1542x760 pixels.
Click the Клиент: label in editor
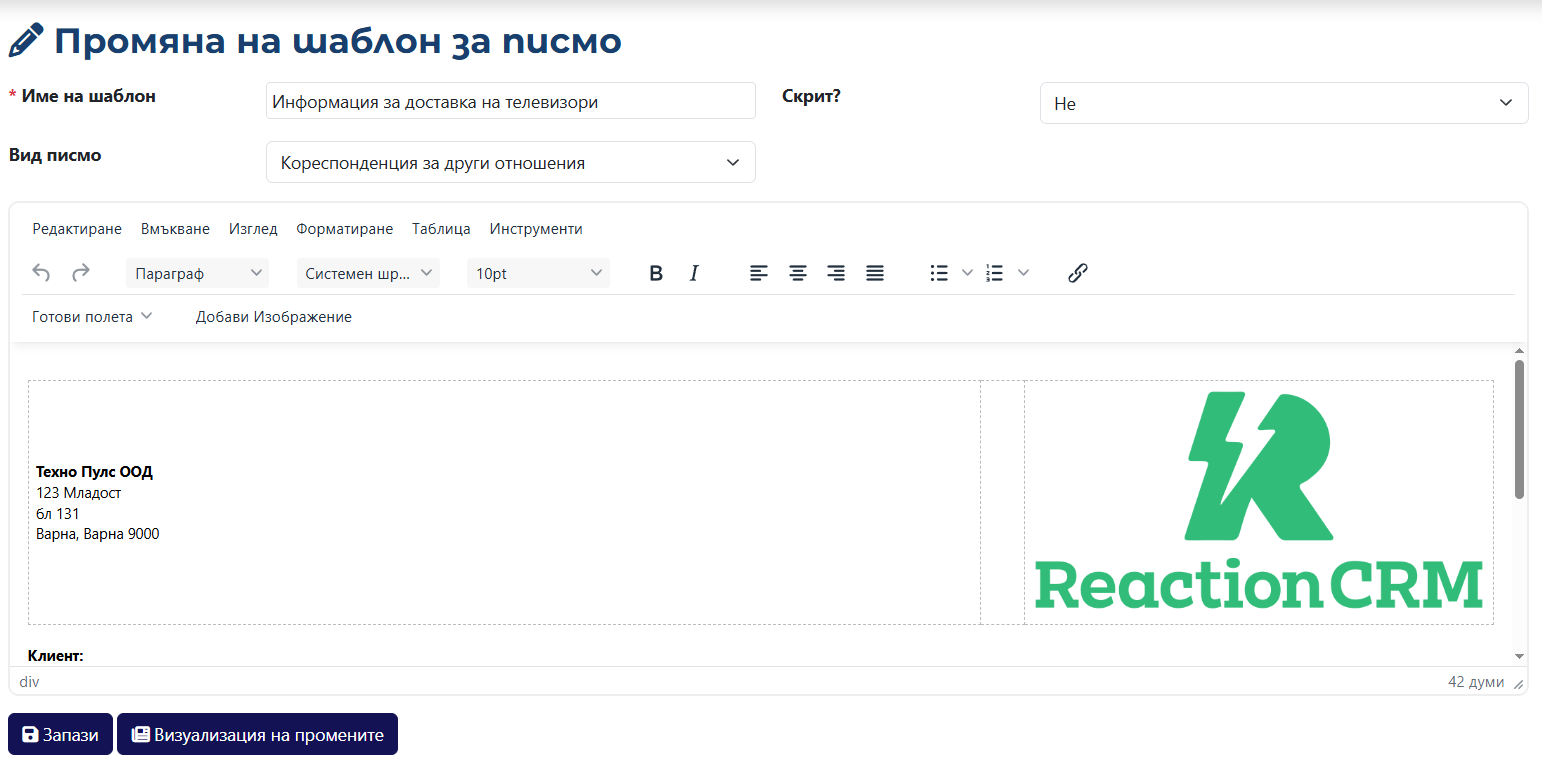(56, 656)
